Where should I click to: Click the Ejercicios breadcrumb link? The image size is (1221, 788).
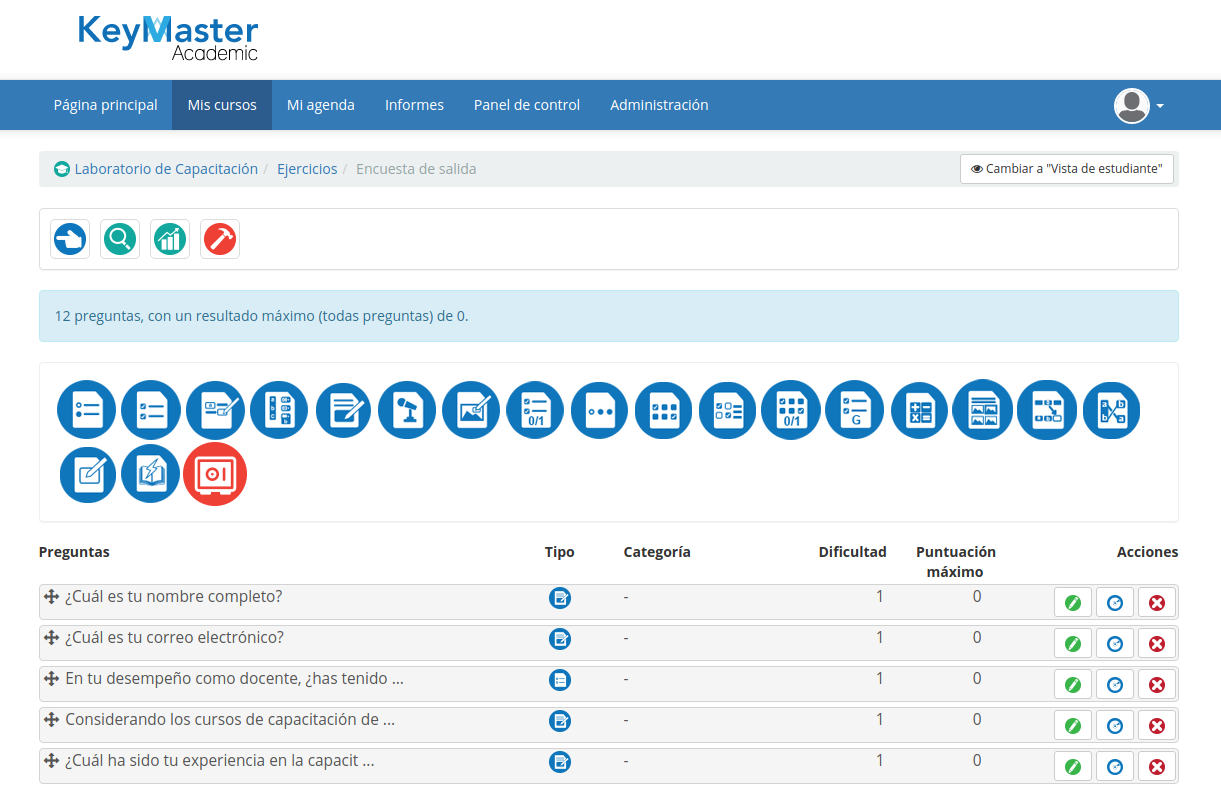pyautogui.click(x=307, y=169)
